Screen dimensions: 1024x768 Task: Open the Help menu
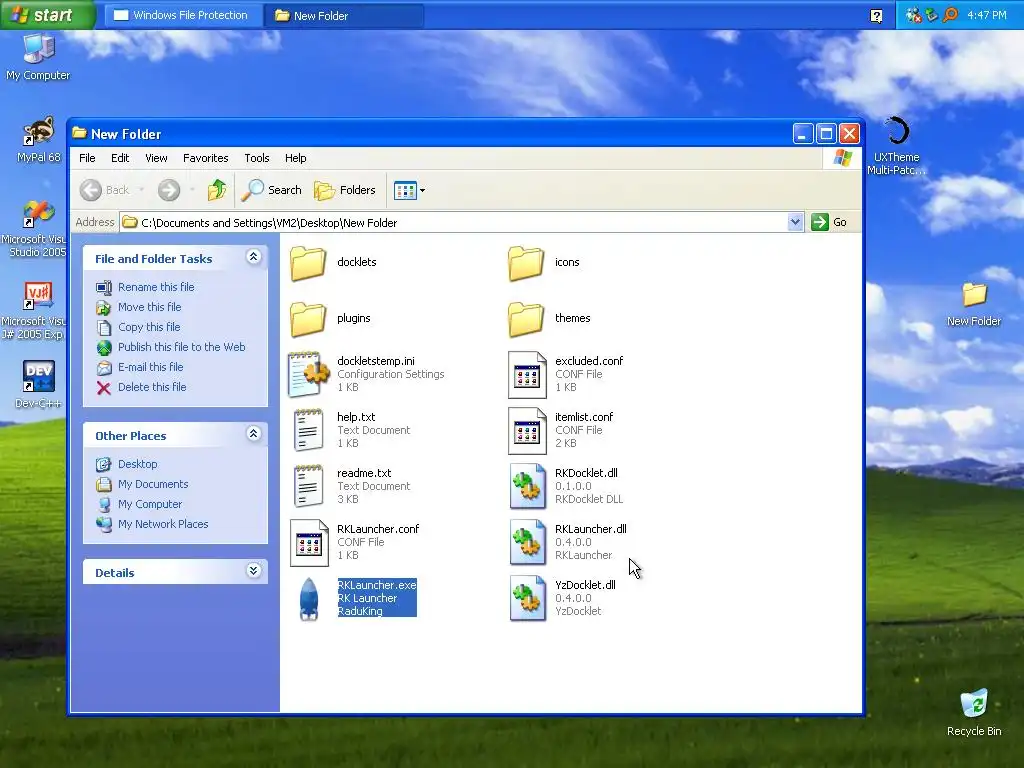295,158
